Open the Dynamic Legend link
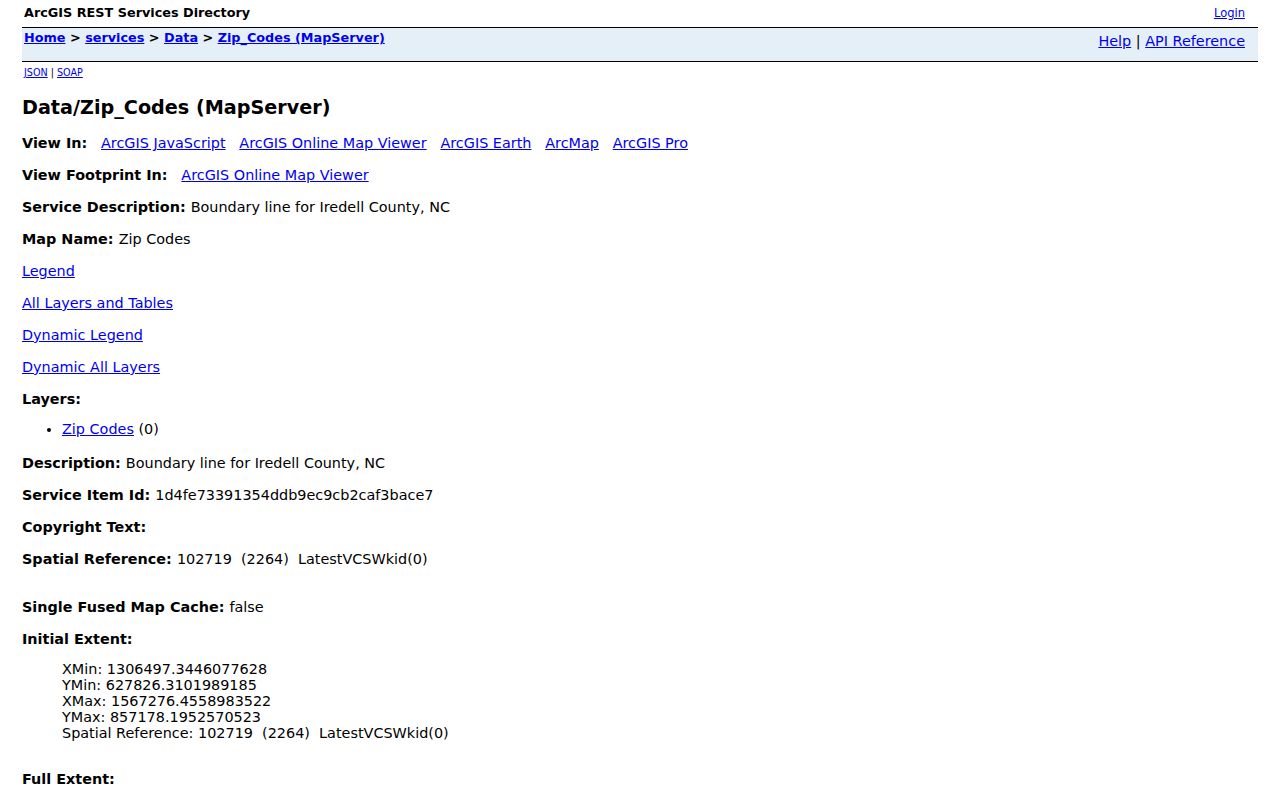 tap(82, 335)
